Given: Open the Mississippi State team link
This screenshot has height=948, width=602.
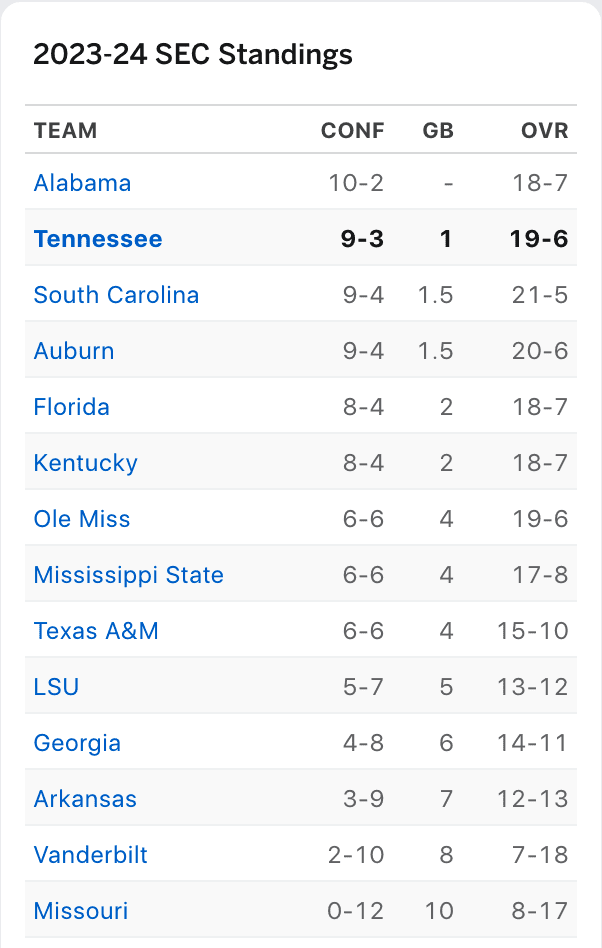Looking at the screenshot, I should [129, 575].
